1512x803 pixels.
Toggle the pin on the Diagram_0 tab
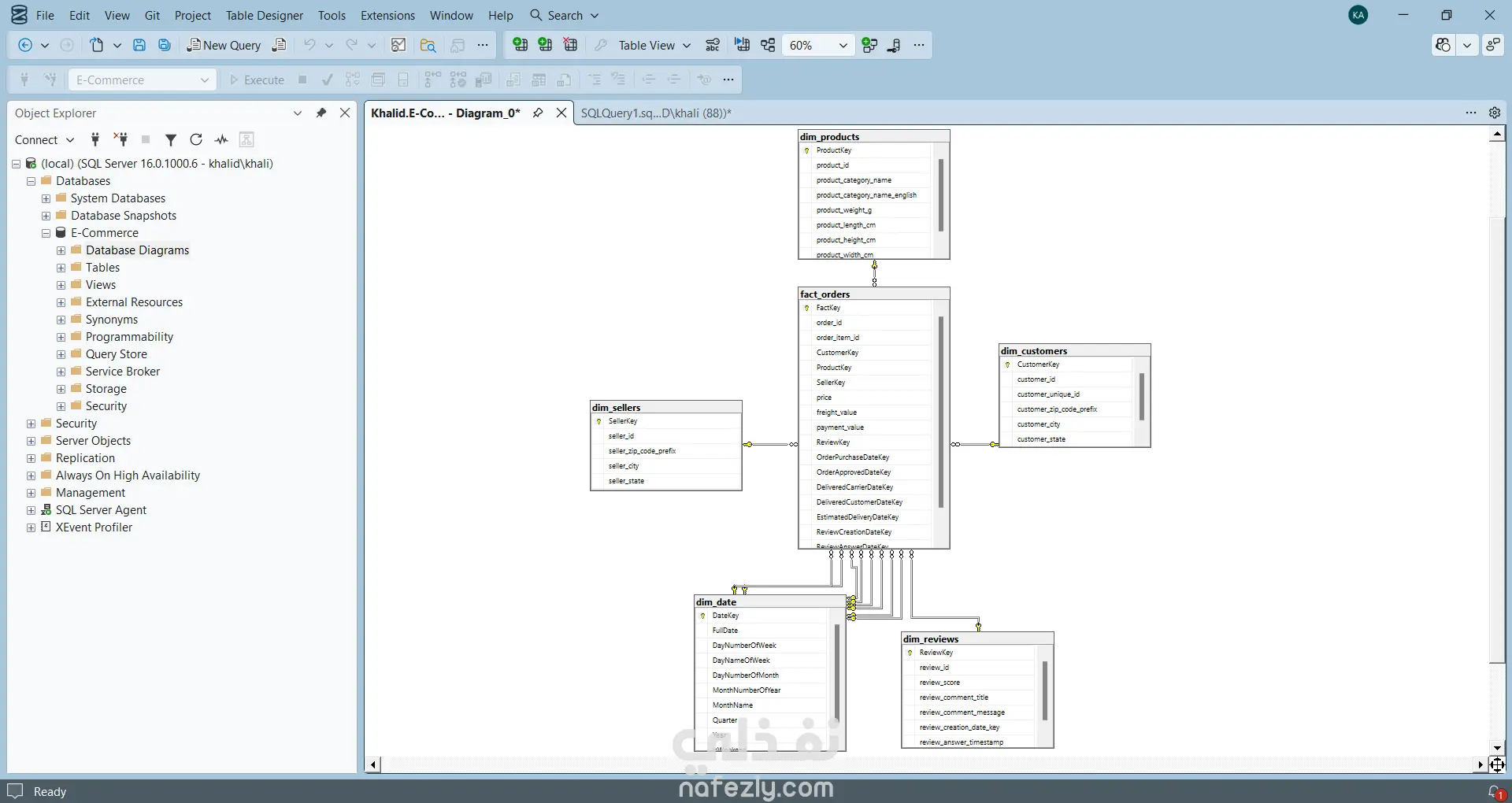click(x=538, y=113)
